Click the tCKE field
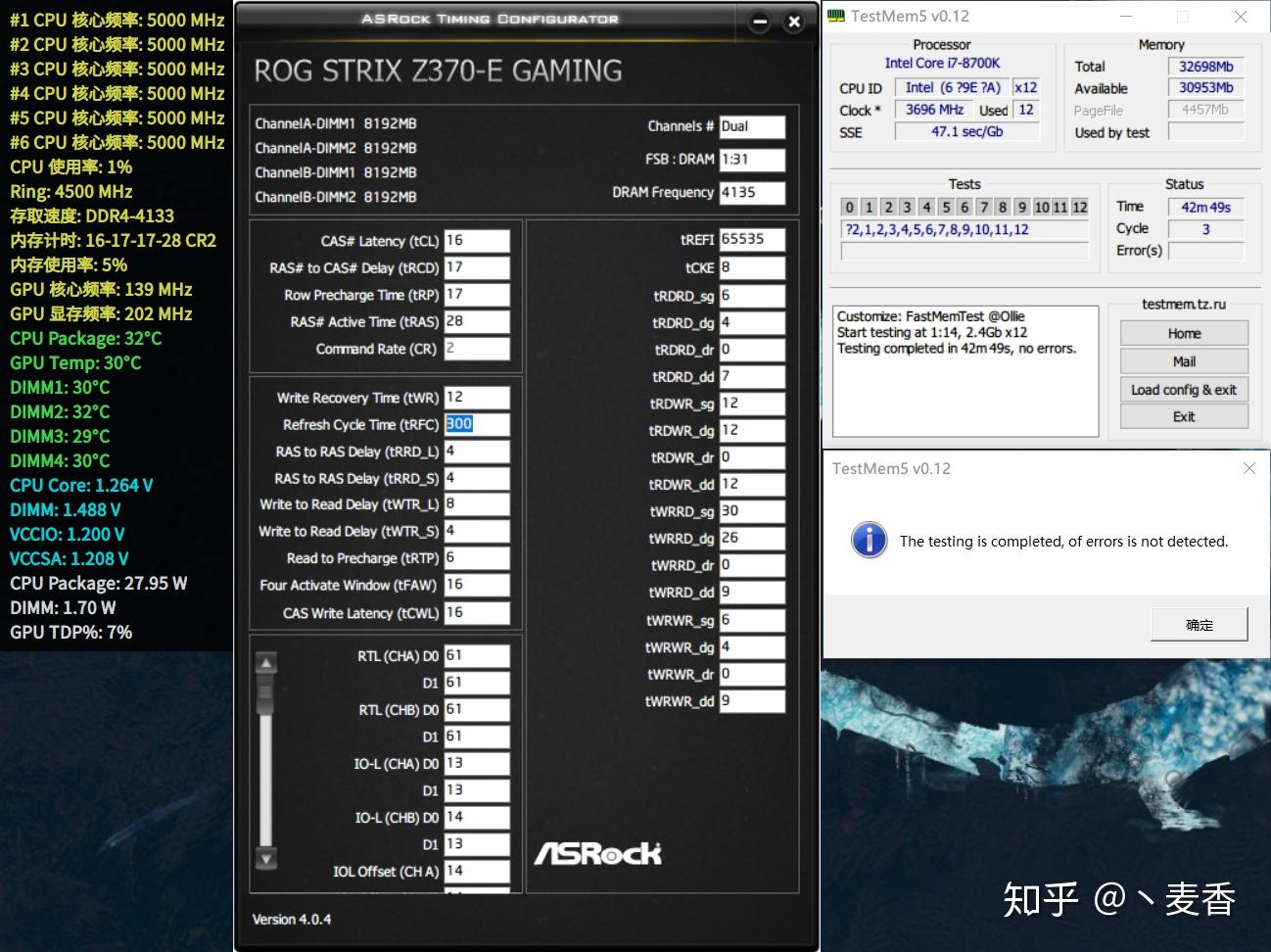The width and height of the screenshot is (1271, 952). pyautogui.click(x=752, y=267)
